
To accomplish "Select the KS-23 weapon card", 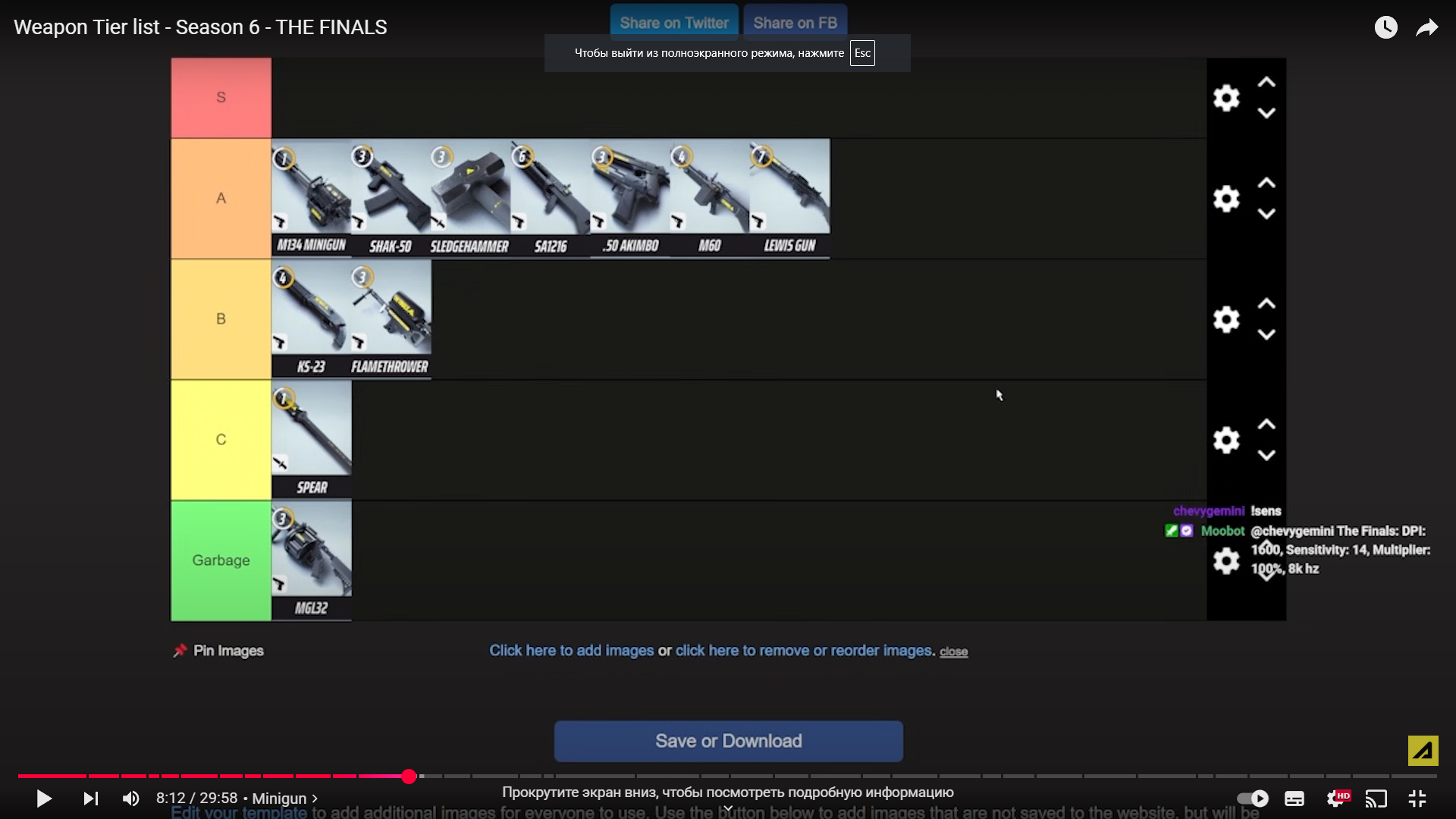I will point(312,319).
